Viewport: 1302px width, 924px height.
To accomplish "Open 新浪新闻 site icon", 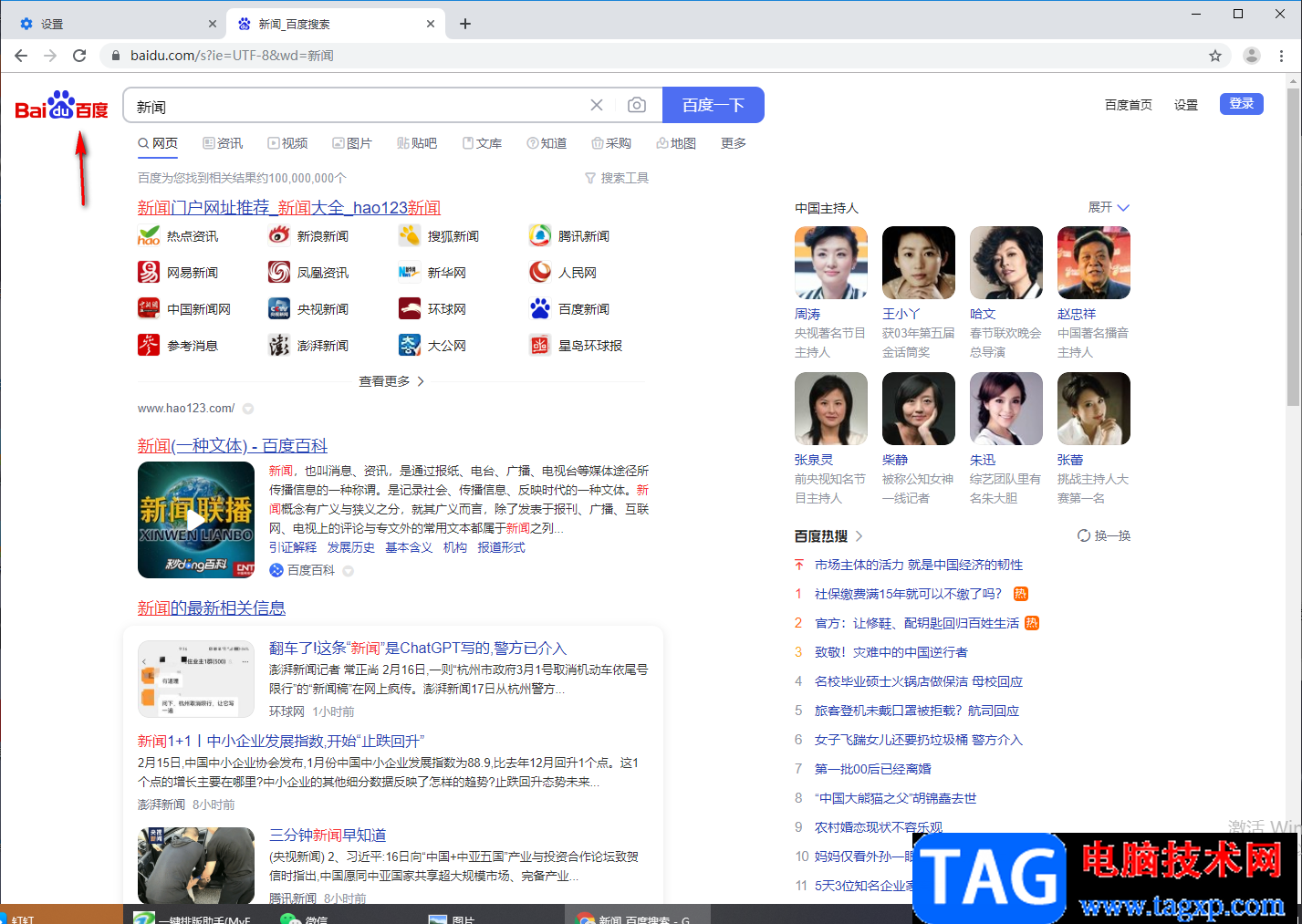I will tap(279, 235).
